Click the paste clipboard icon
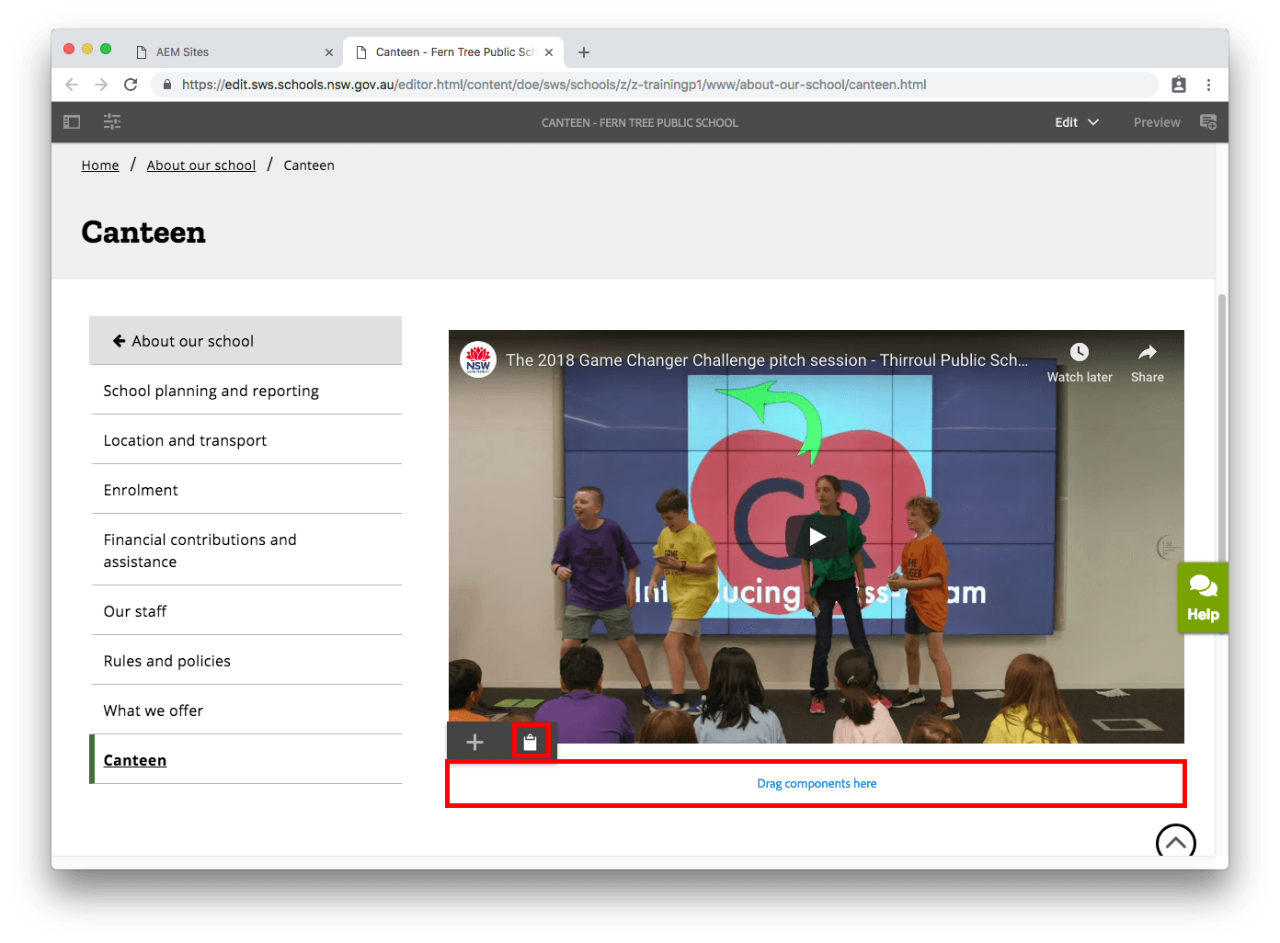The width and height of the screenshot is (1280, 943). pyautogui.click(x=531, y=742)
